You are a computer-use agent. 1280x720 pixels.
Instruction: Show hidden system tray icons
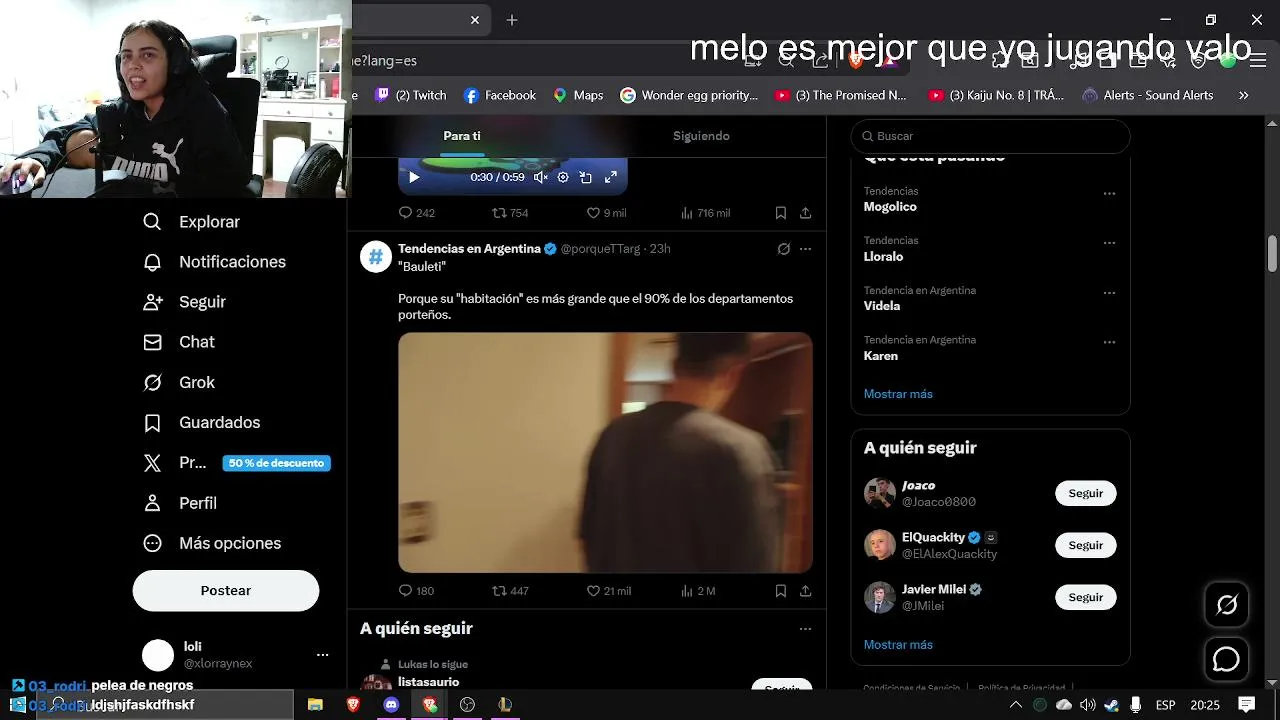tap(1016, 705)
